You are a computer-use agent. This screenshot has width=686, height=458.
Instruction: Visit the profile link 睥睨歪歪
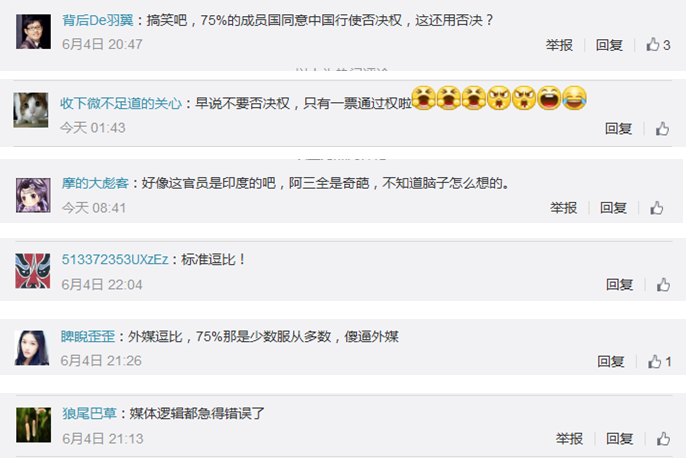point(88,336)
